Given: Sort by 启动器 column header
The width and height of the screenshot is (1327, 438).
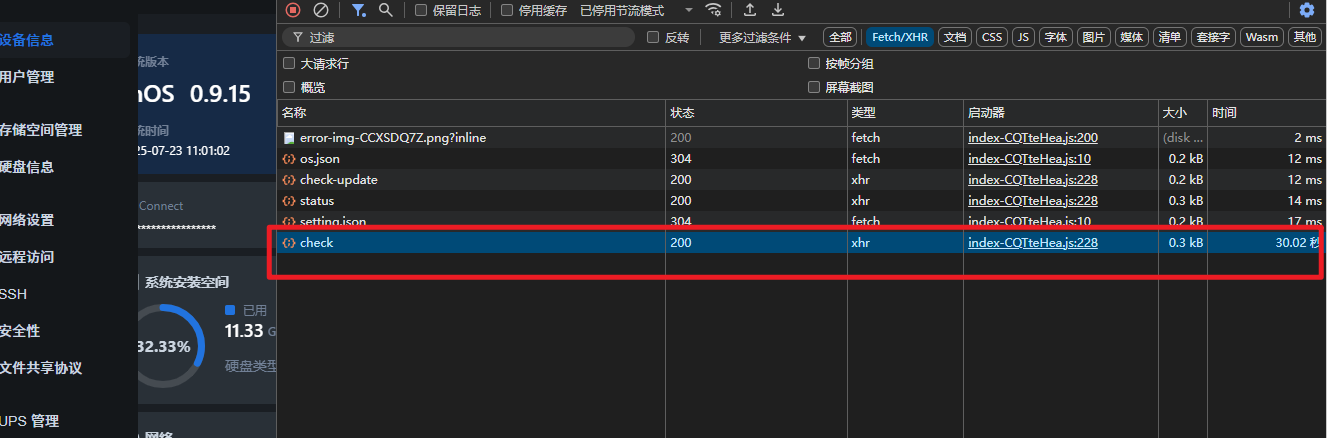Looking at the screenshot, I should (x=1061, y=113).
